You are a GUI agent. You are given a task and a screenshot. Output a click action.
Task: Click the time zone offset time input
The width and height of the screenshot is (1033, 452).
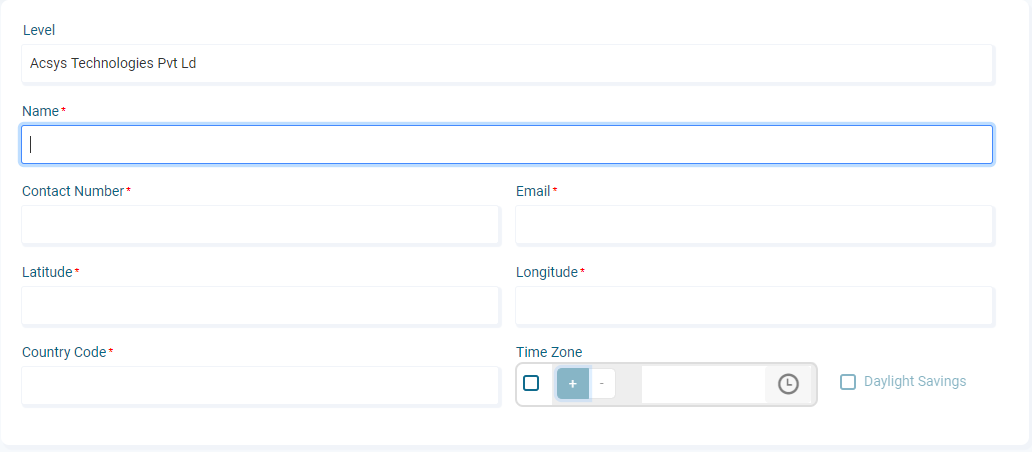click(x=703, y=384)
